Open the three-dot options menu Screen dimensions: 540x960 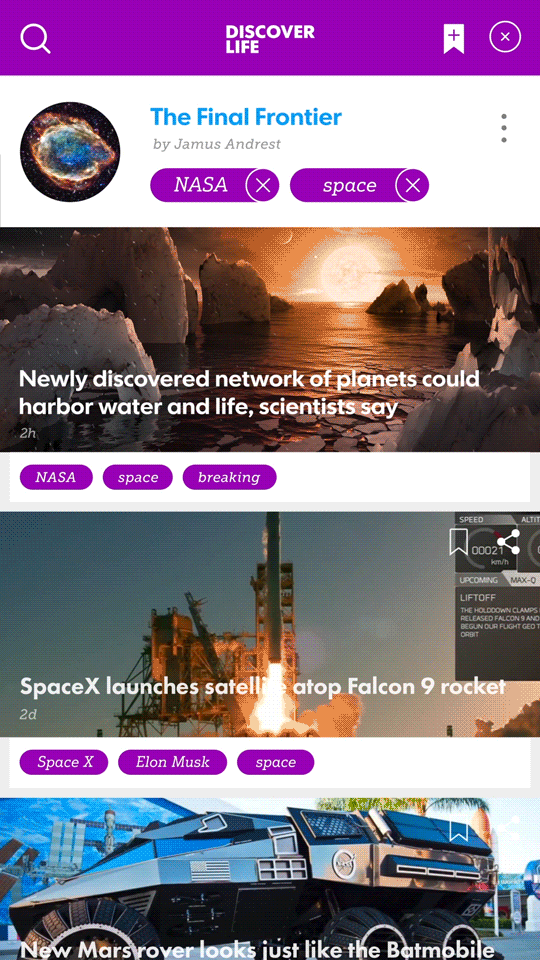pyautogui.click(x=503, y=128)
